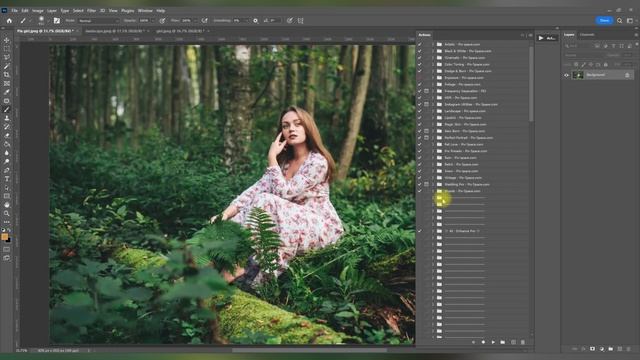This screenshot has height=360, width=640.
Task: Open the Filter menu
Action: [x=91, y=10]
